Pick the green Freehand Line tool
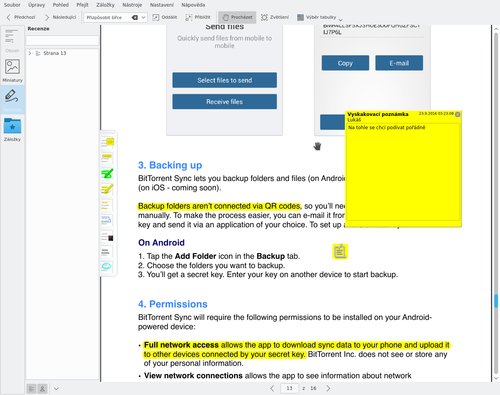Image resolution: width=500 pixels, height=395 pixels. tap(107, 173)
